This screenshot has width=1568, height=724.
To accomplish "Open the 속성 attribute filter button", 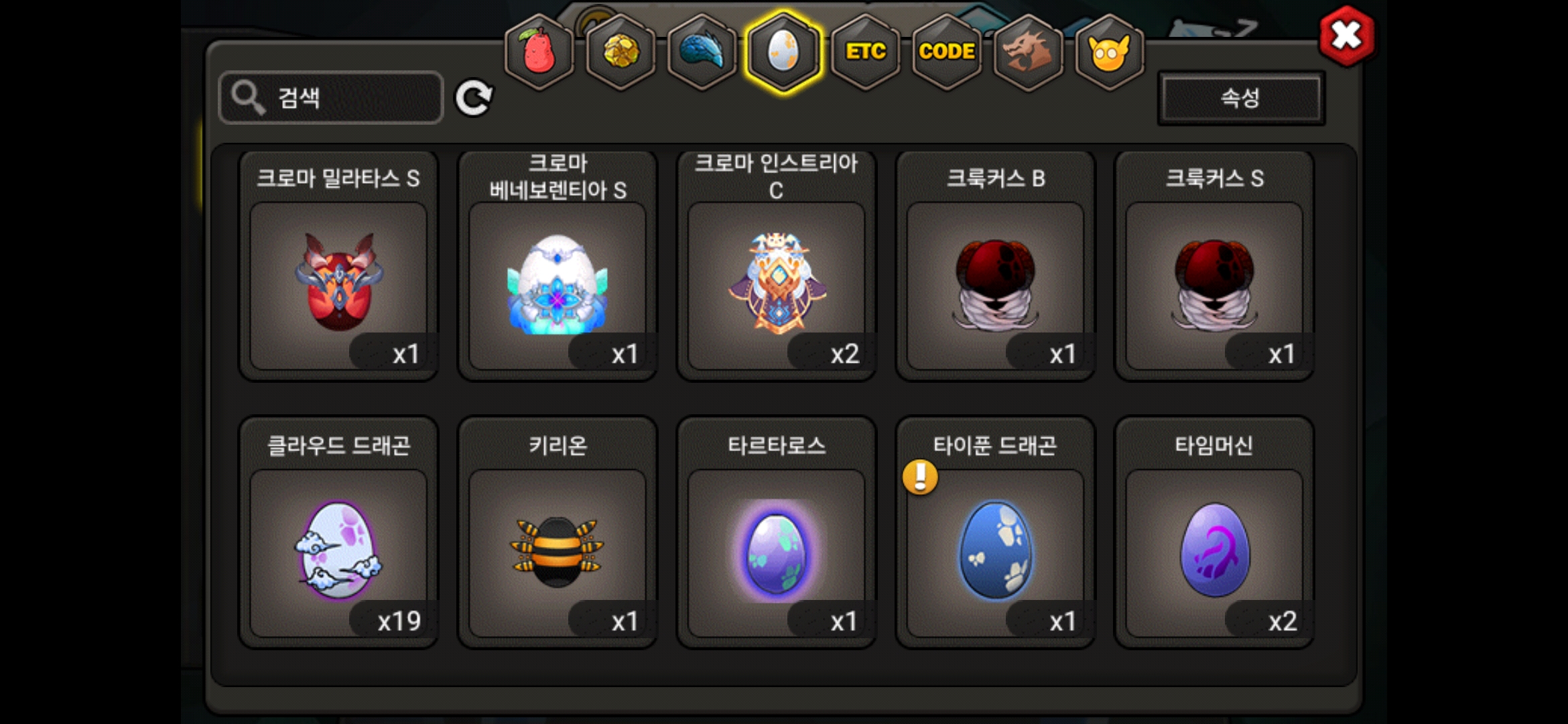I will point(1241,98).
